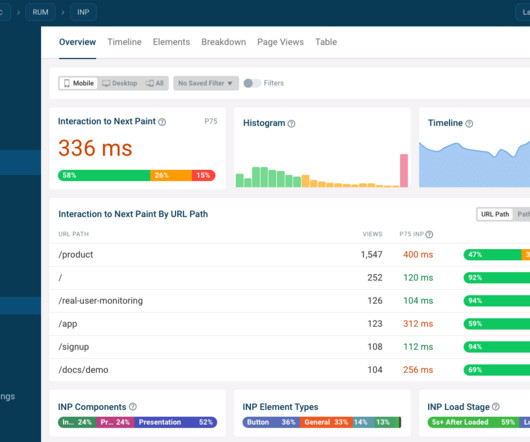Select the Overview tab
This screenshot has width=530, height=442.
(77, 42)
